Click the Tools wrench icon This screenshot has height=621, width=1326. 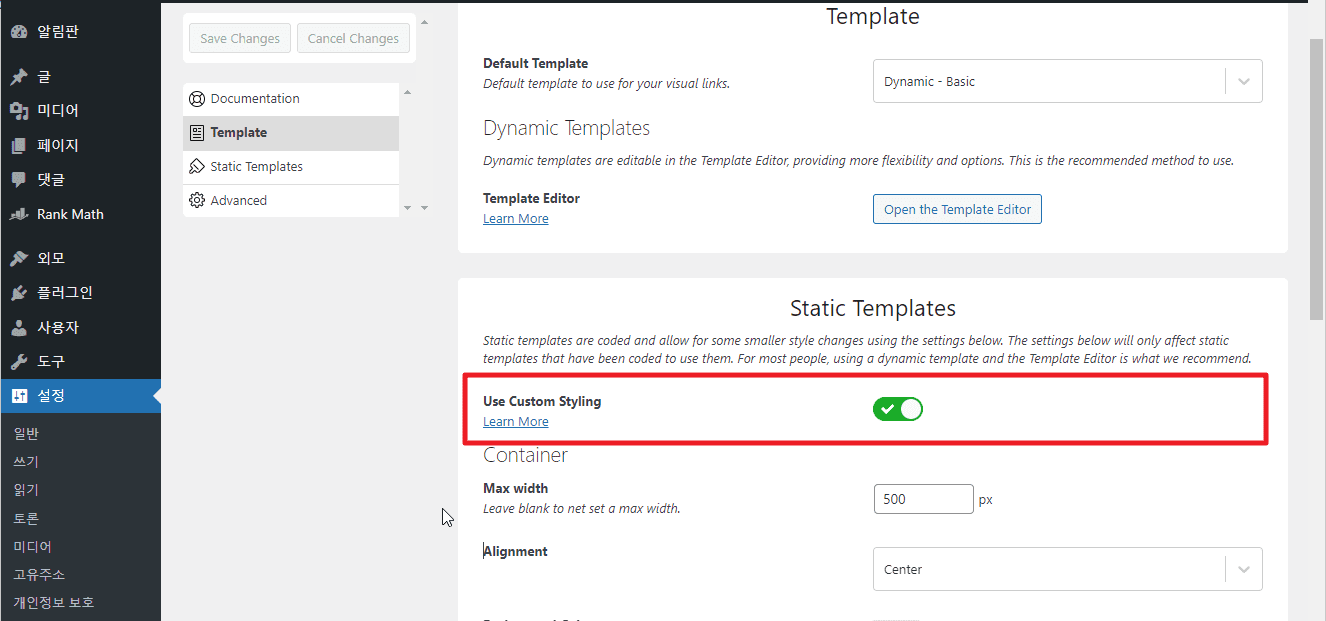click(19, 361)
